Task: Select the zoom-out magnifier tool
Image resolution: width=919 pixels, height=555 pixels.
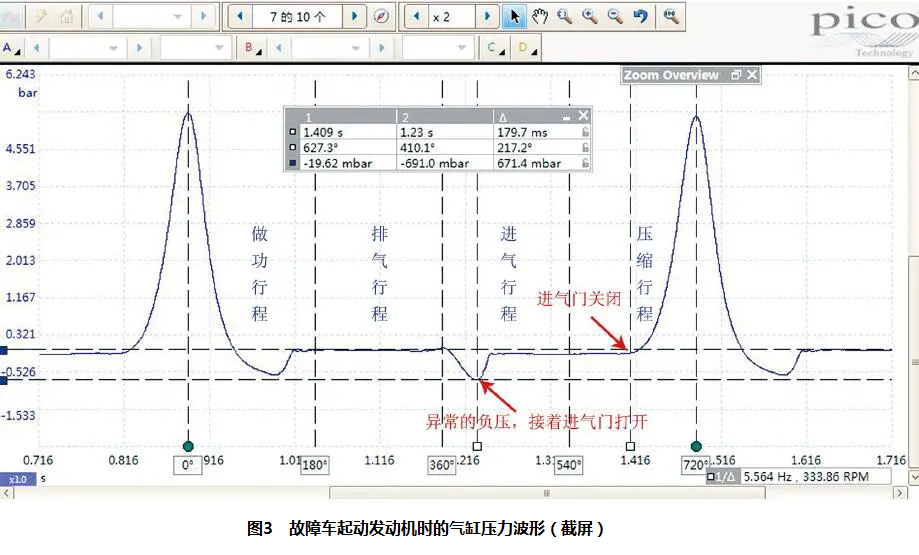Action: pos(615,16)
